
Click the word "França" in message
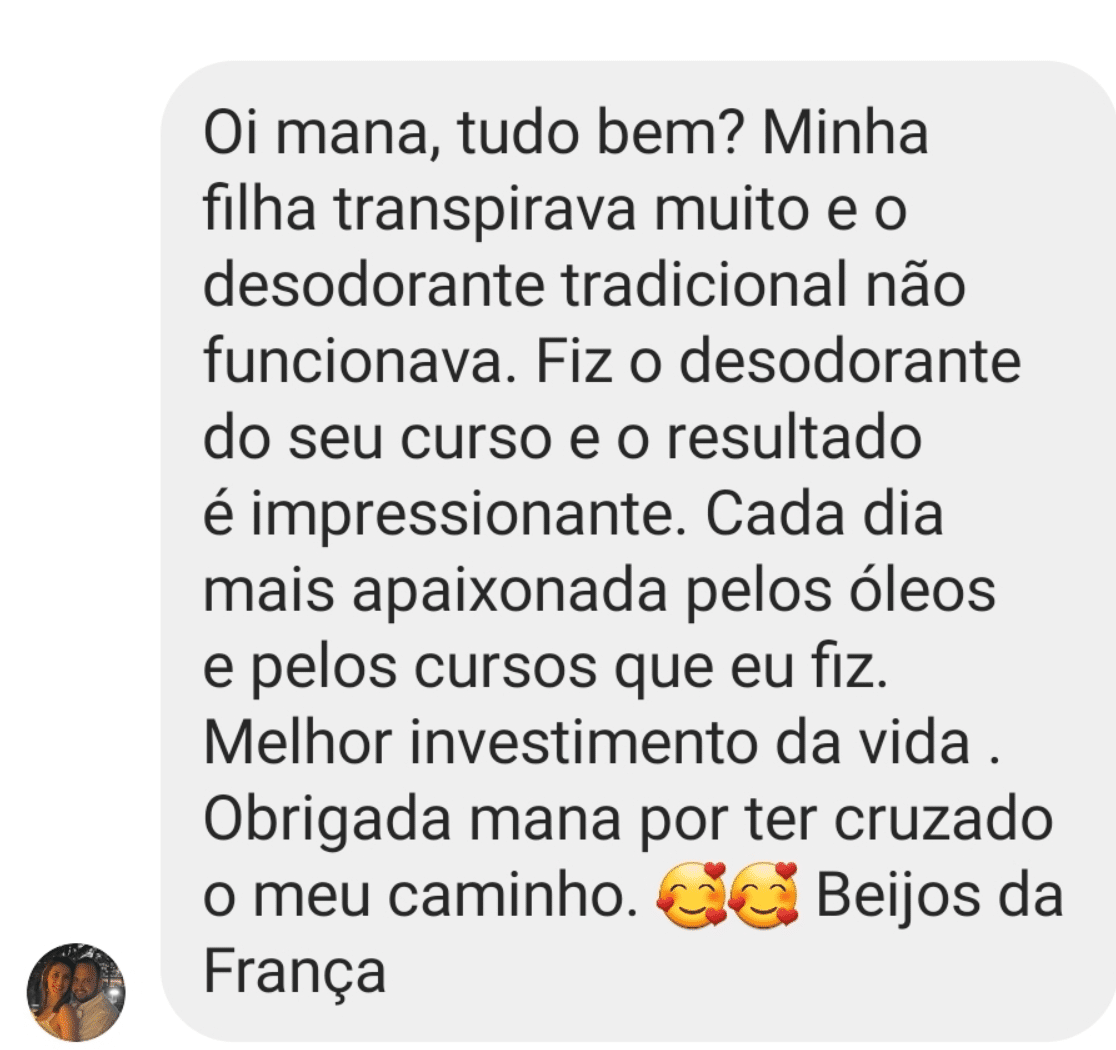tap(295, 972)
